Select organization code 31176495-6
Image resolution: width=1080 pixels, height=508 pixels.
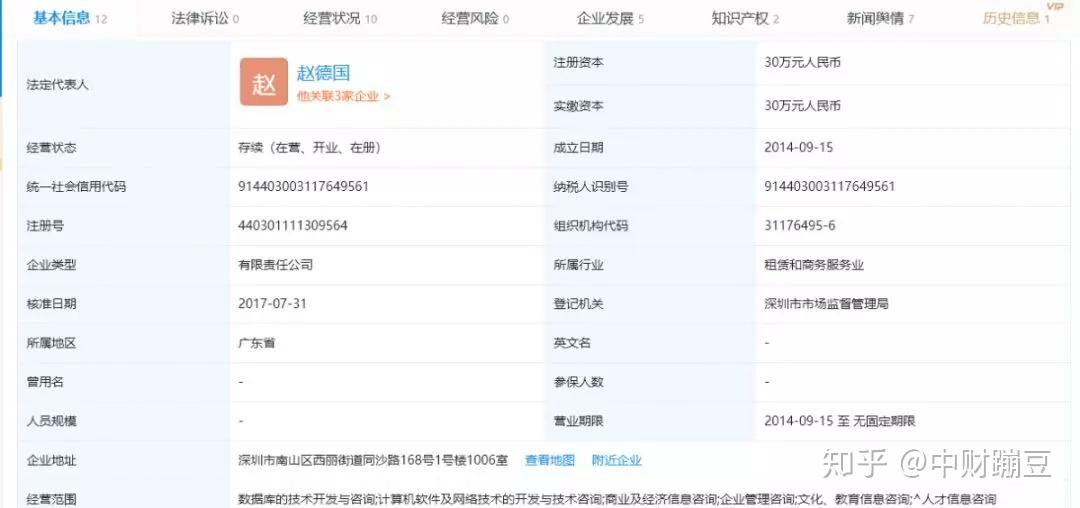click(800, 226)
